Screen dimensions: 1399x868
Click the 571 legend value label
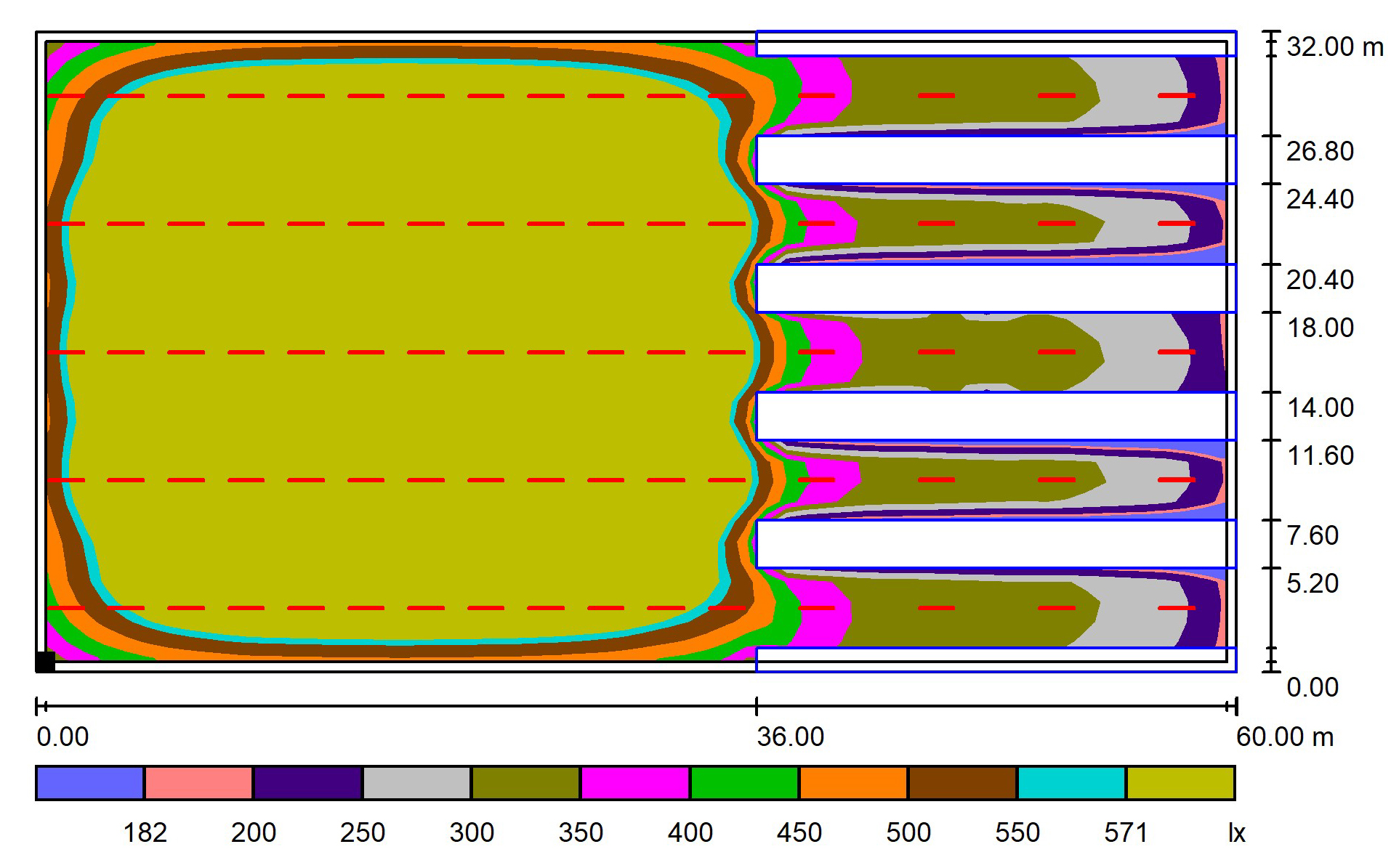coord(1126,832)
